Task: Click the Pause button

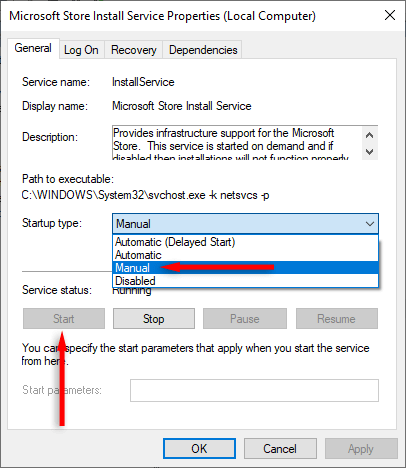Action: (x=245, y=319)
